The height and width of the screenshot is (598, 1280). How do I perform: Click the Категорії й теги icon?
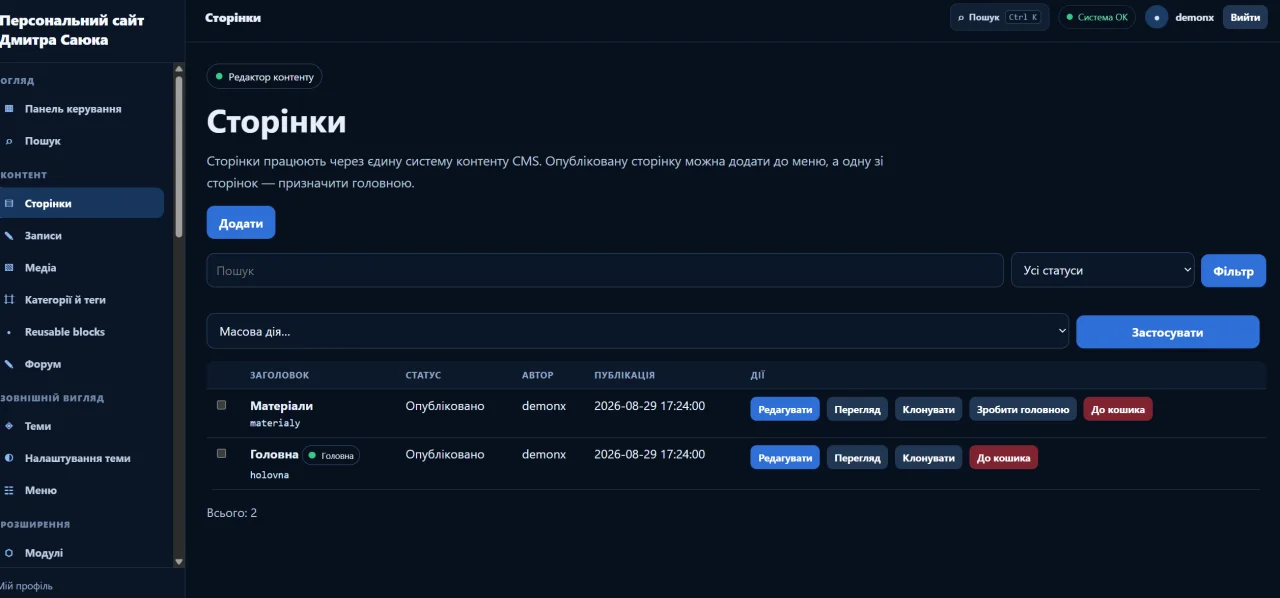(9, 300)
